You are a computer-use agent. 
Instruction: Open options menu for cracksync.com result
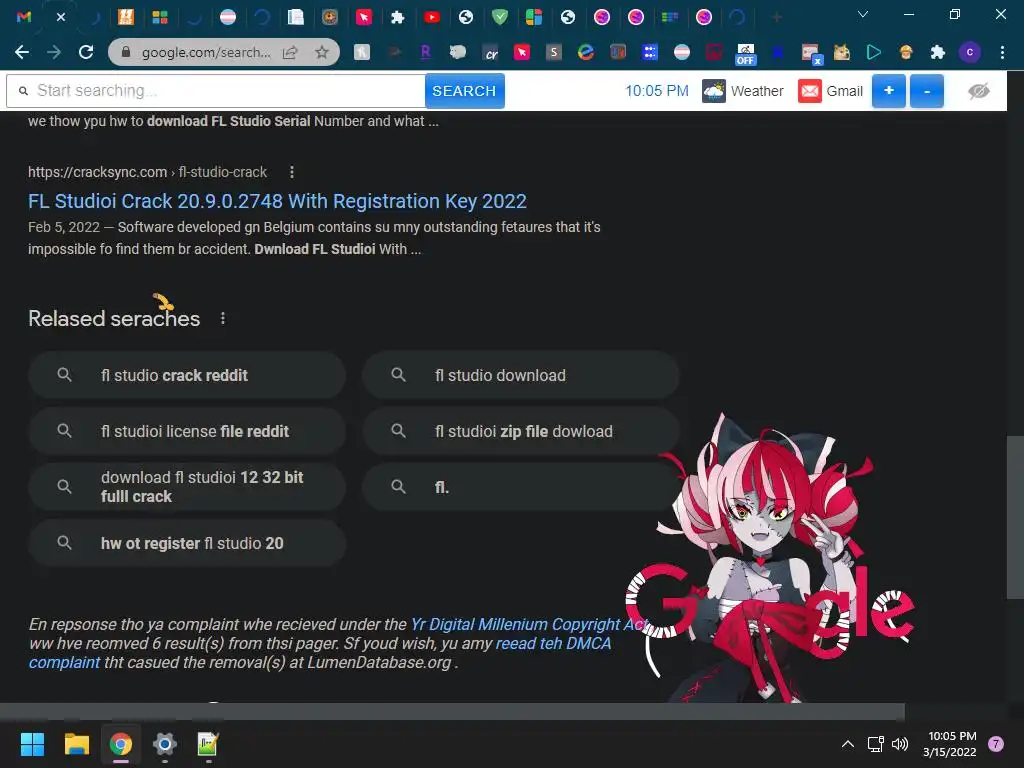click(291, 172)
